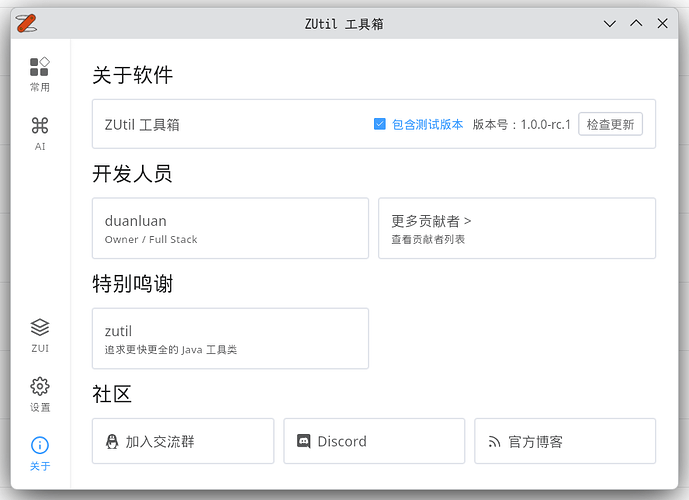Open the AI sidebar section
This screenshot has height=500, width=689.
[40, 134]
